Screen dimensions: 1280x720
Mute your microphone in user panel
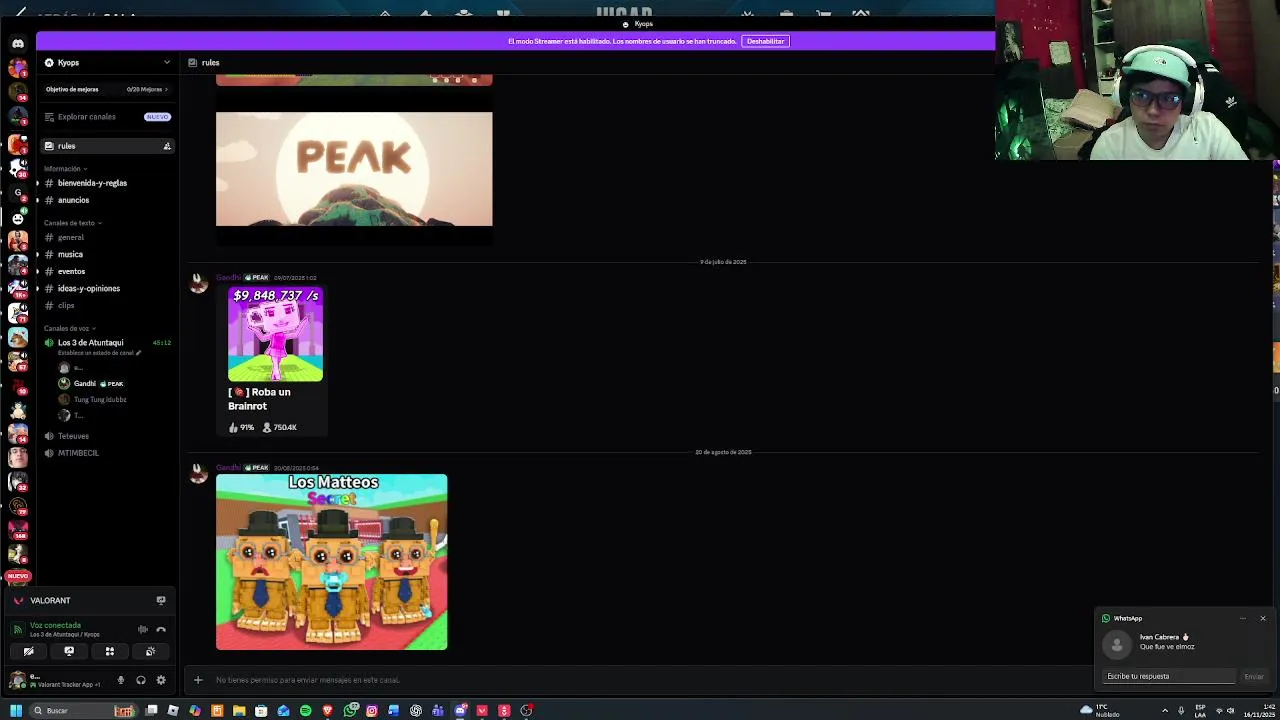(121, 680)
